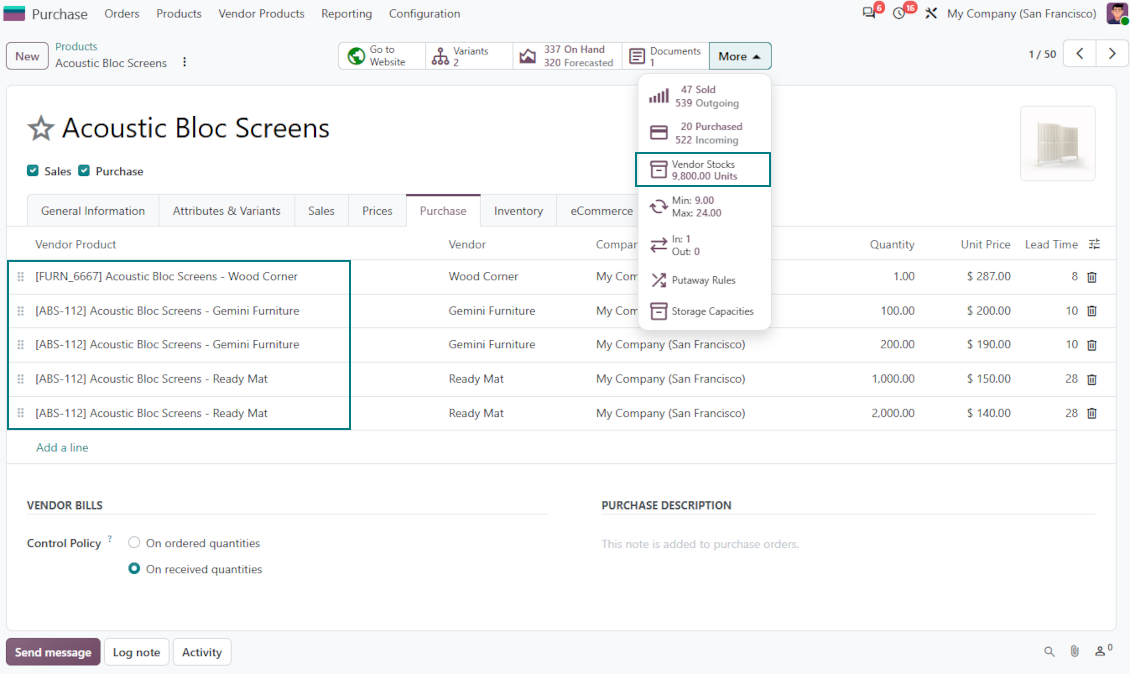Open Reporting menu
The image size is (1130, 674).
(347, 14)
